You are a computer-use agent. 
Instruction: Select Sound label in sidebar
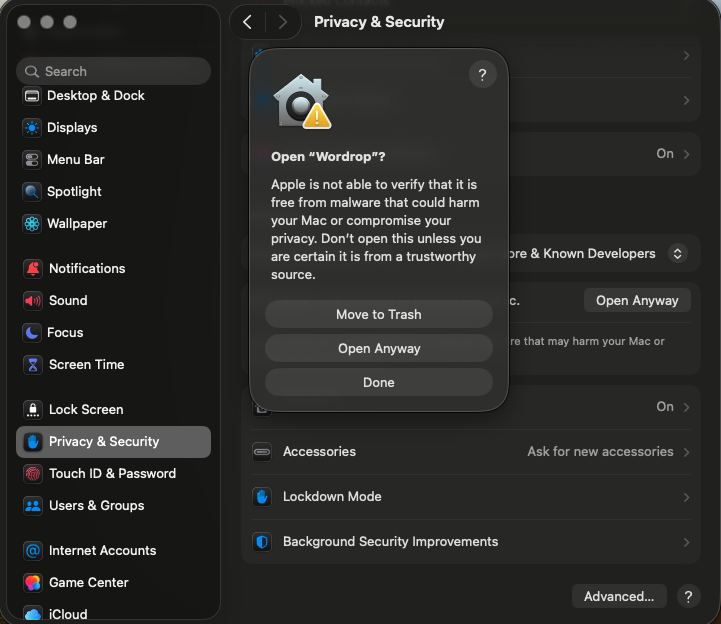click(68, 301)
